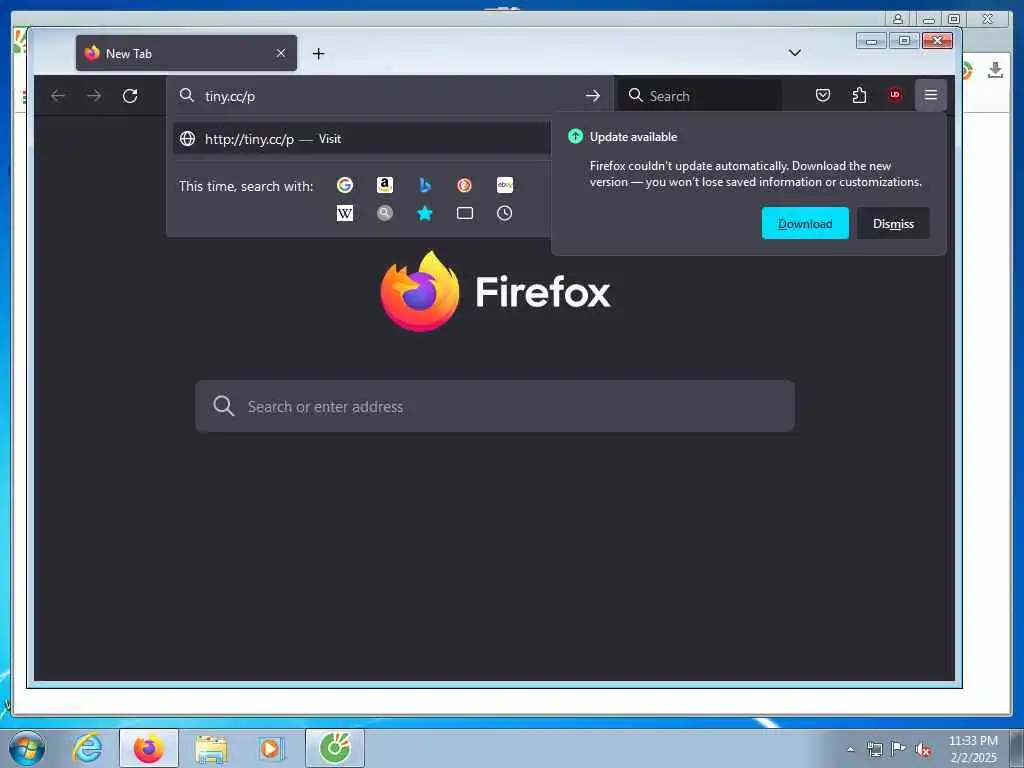Switch to the green browser in taskbar

pyautogui.click(x=335, y=748)
